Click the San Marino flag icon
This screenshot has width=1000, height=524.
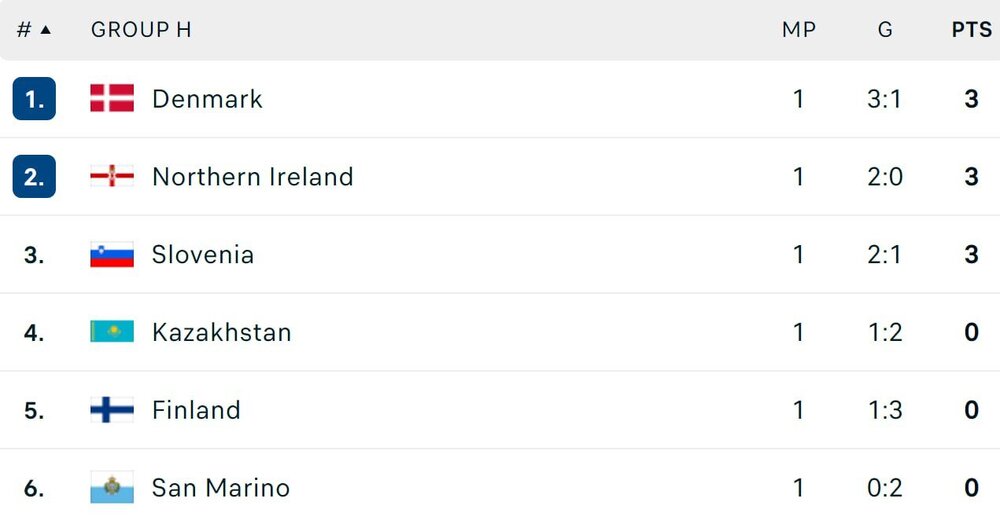[111, 488]
